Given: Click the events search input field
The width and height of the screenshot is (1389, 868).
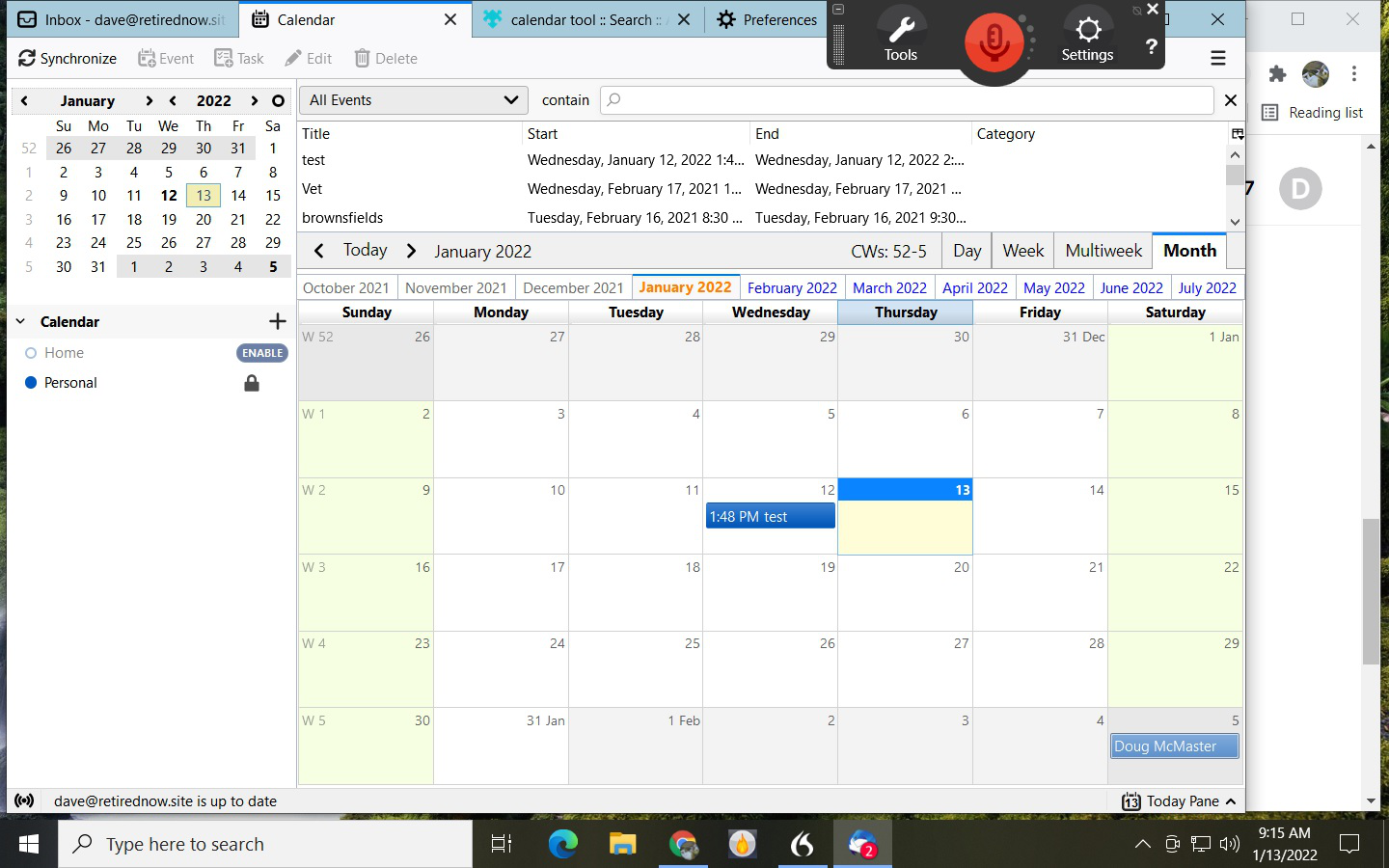Looking at the screenshot, I should 907,100.
